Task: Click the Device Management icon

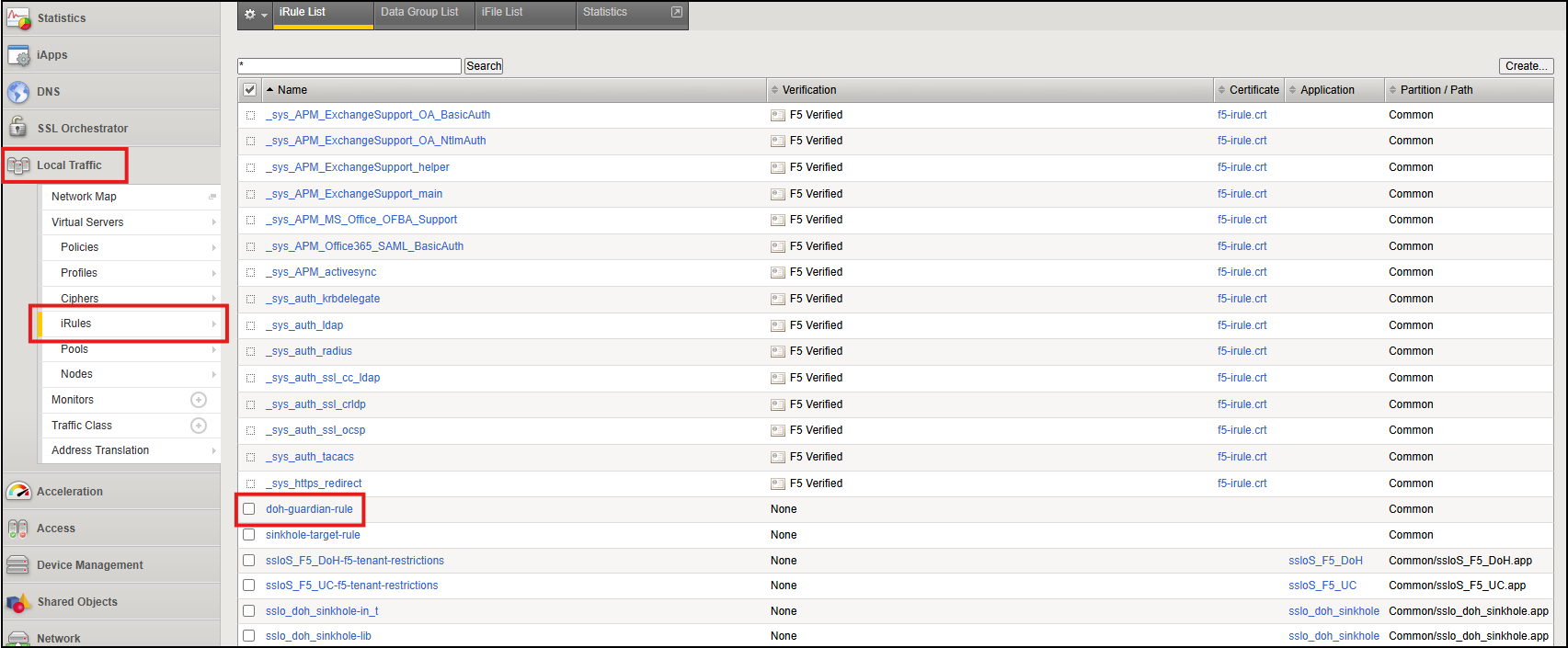Action: point(18,565)
